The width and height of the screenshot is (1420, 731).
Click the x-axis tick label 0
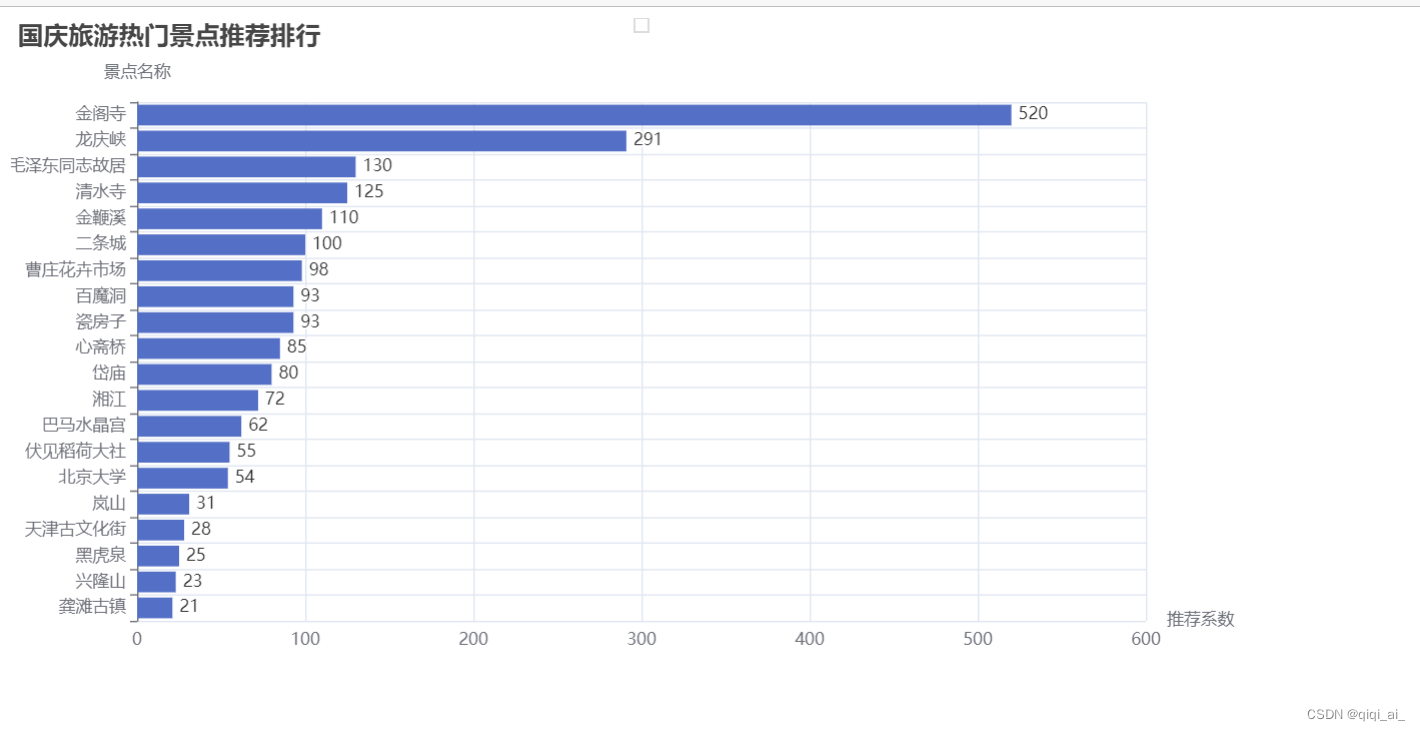(137, 640)
